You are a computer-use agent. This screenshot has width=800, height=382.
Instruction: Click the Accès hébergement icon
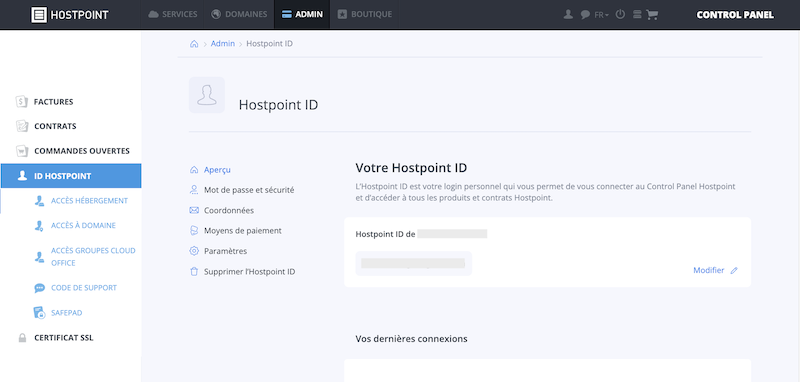pos(39,201)
